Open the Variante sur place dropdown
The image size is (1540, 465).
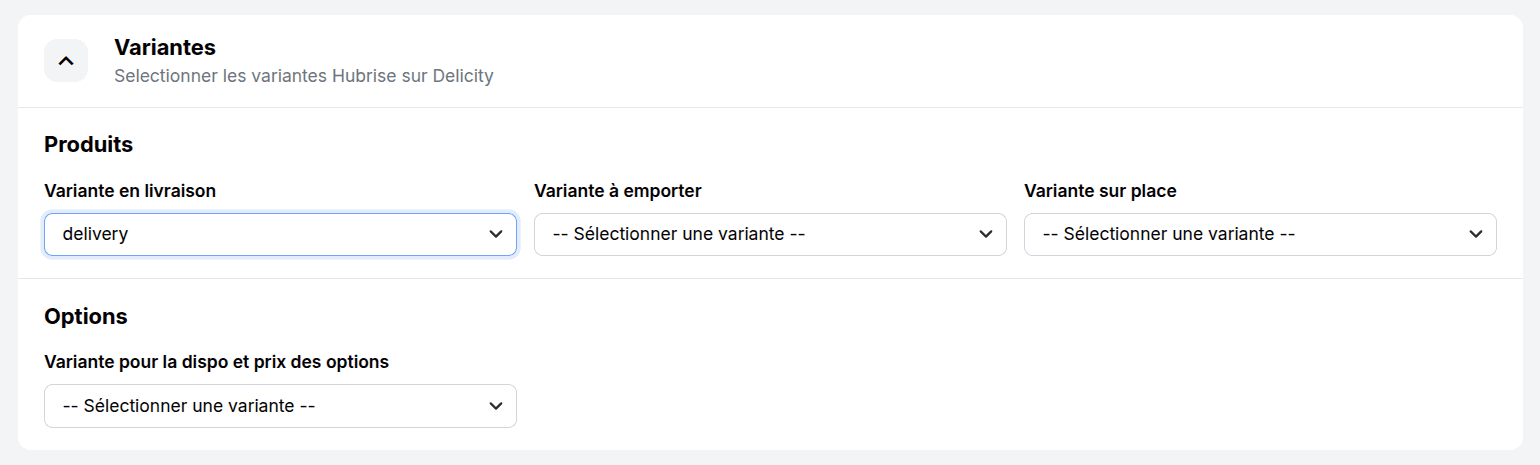[x=1260, y=234]
